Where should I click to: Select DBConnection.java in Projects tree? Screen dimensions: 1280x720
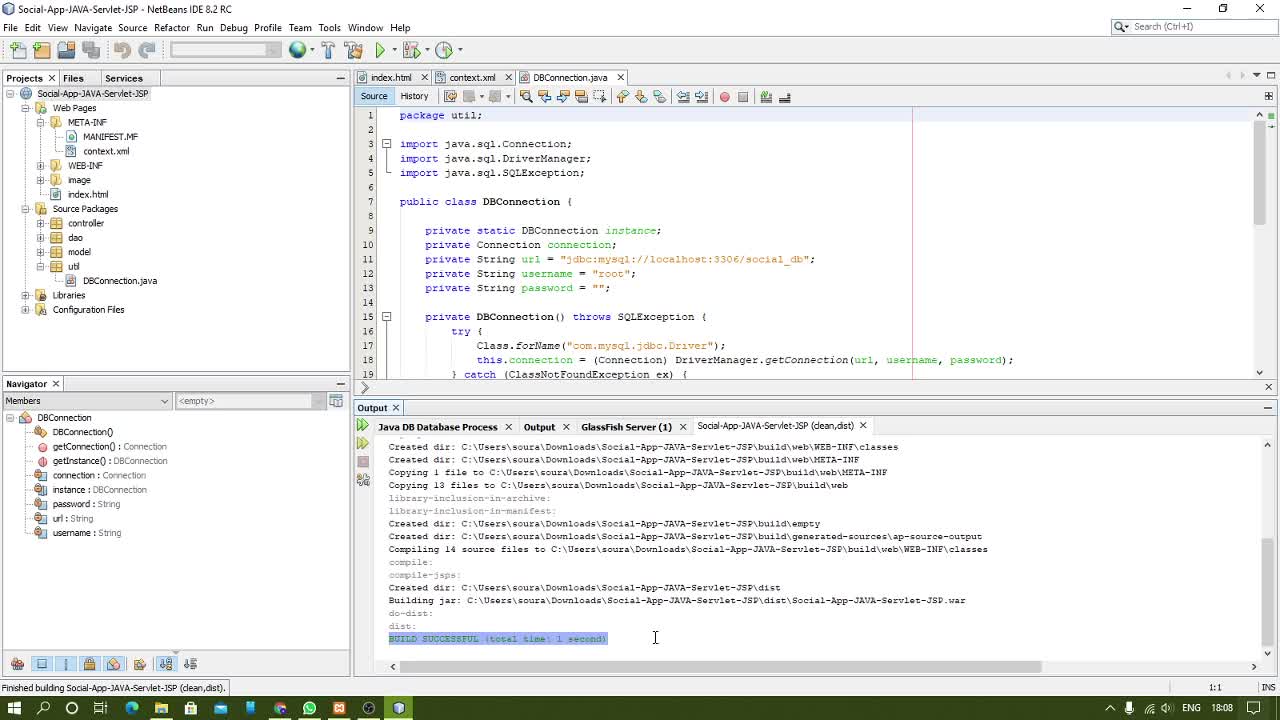pyautogui.click(x=119, y=281)
